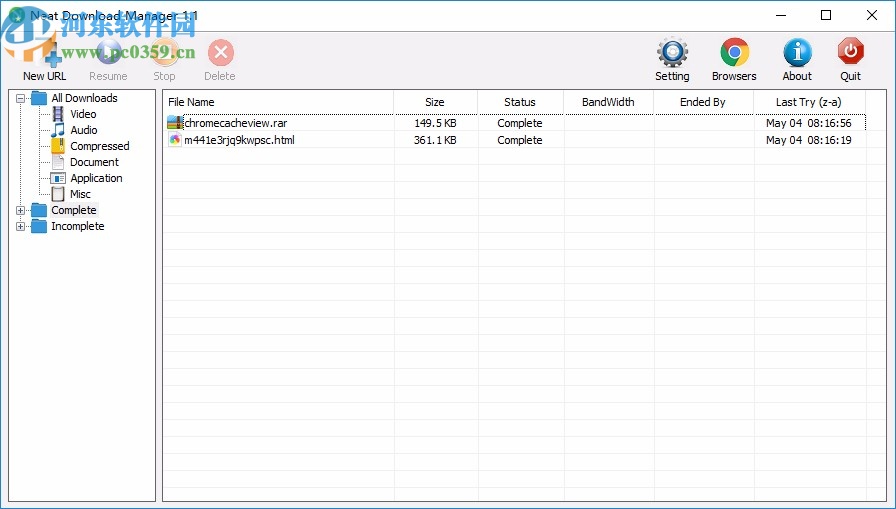Click the 149.5 KB size cell
Viewport: 896px width, 509px height.
435,123
